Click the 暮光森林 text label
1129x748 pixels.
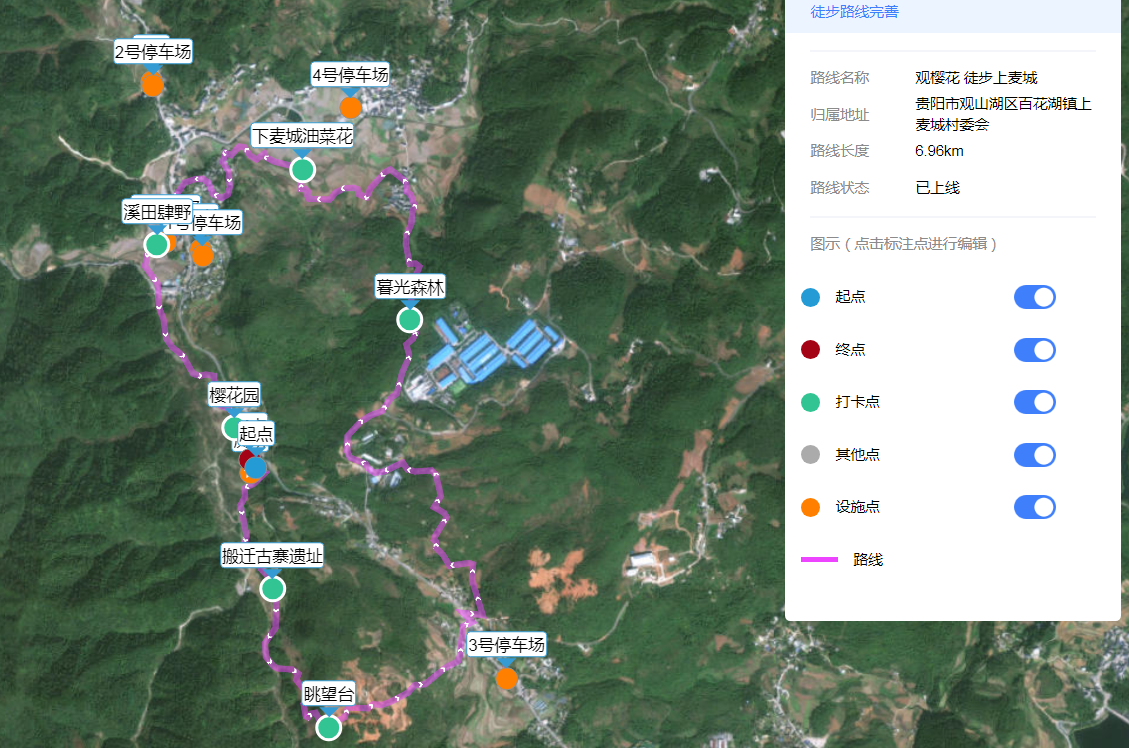point(410,287)
